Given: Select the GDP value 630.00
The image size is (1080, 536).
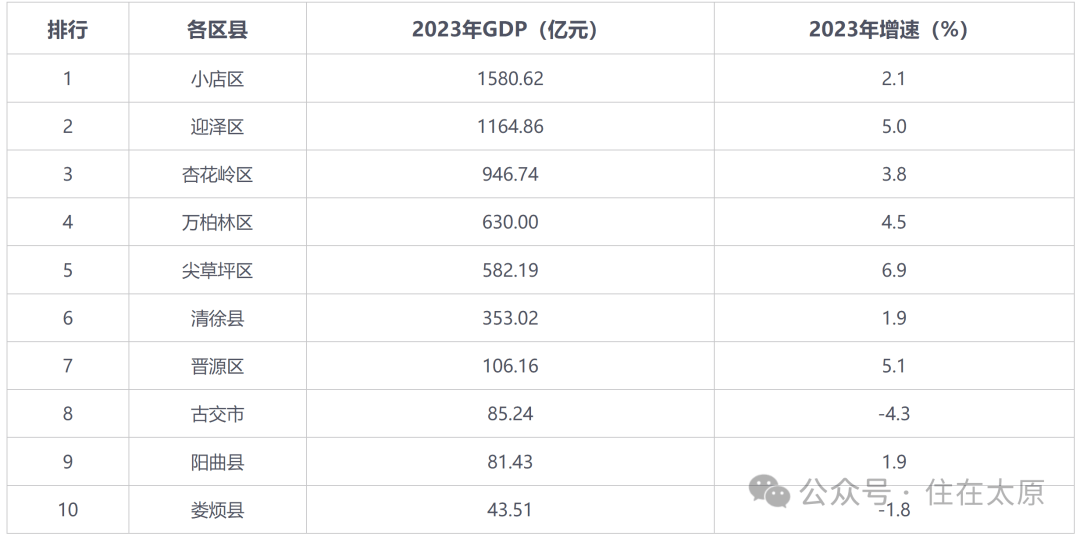Looking at the screenshot, I should (x=510, y=222).
